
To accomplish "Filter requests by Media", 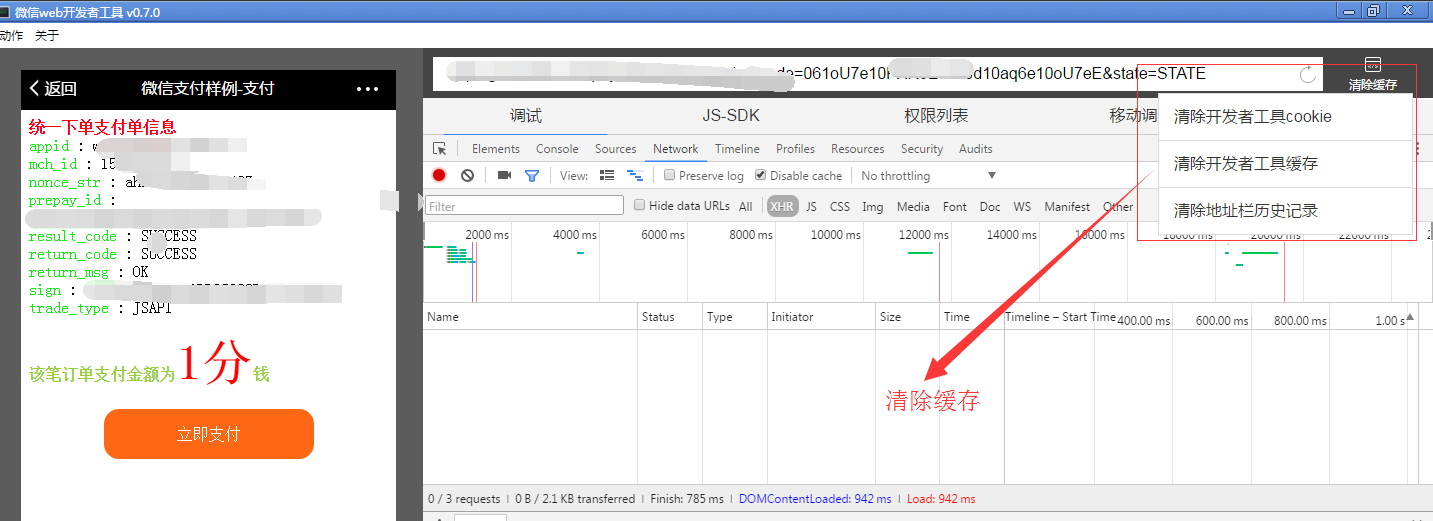I will (x=913, y=206).
